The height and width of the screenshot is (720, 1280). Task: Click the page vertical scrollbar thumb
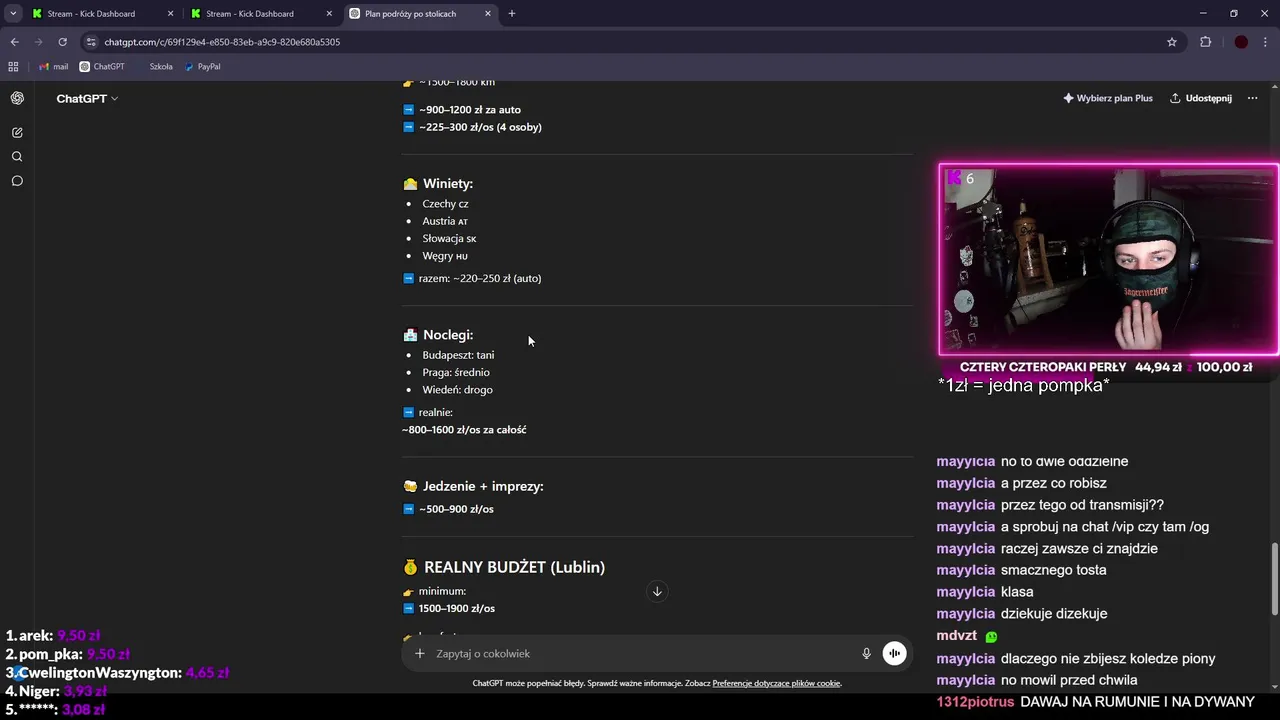(x=1274, y=579)
